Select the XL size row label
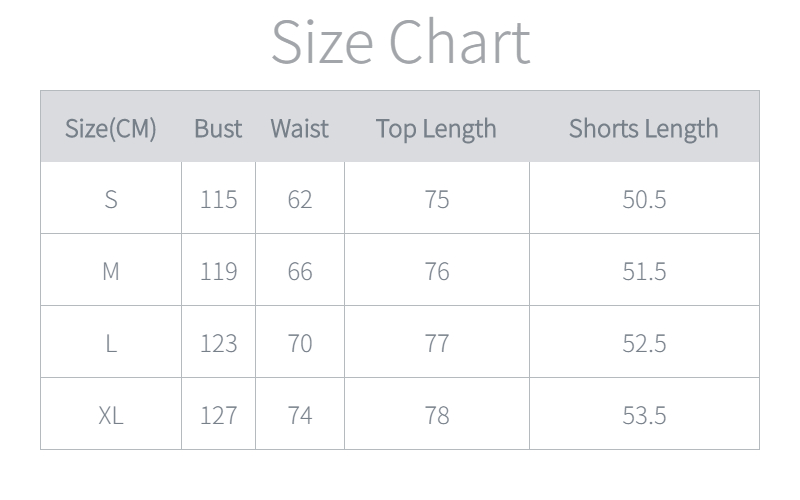Screen dimensions: 800x500 [x=111, y=415]
